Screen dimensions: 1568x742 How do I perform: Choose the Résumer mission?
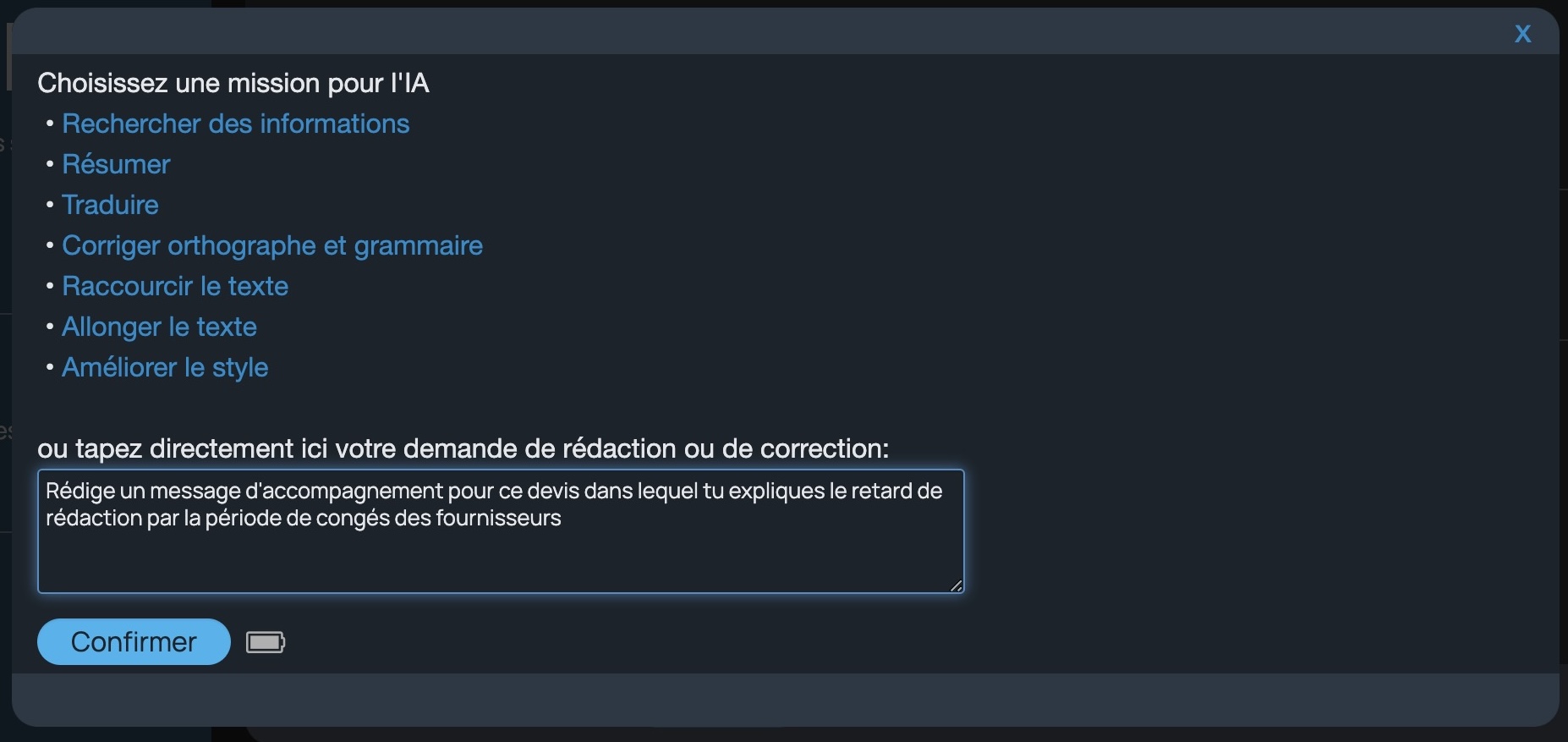[116, 164]
